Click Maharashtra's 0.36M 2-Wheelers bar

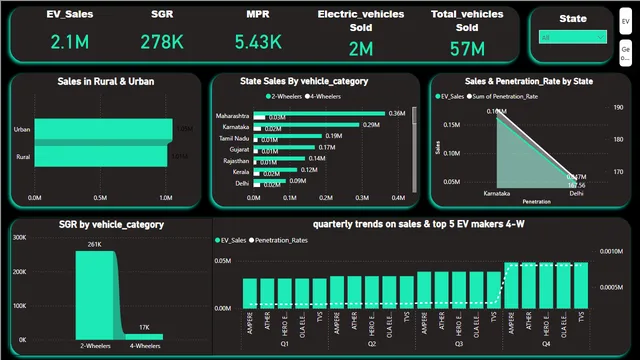319,113
